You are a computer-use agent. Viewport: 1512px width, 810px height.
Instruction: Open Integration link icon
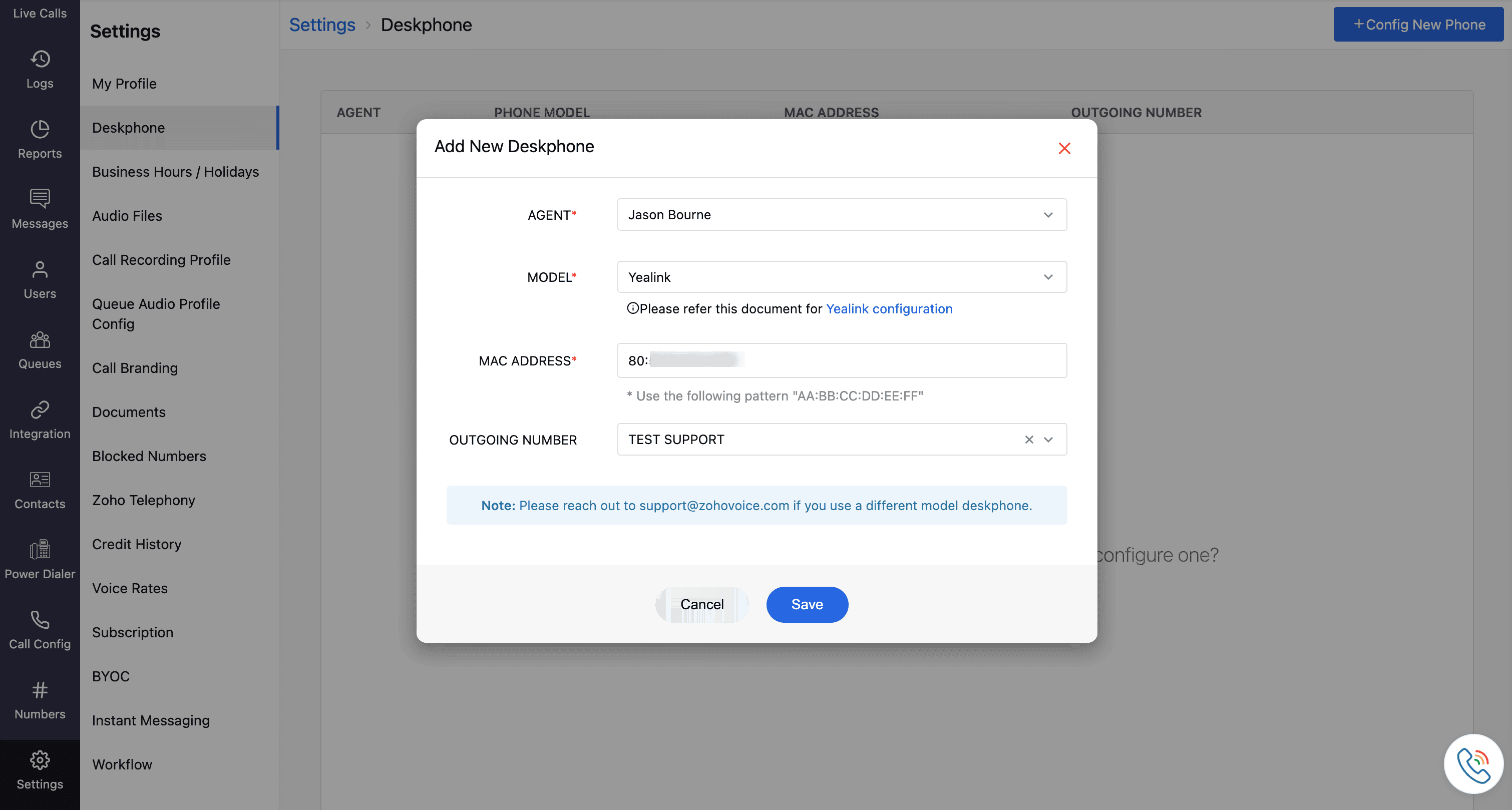40,409
